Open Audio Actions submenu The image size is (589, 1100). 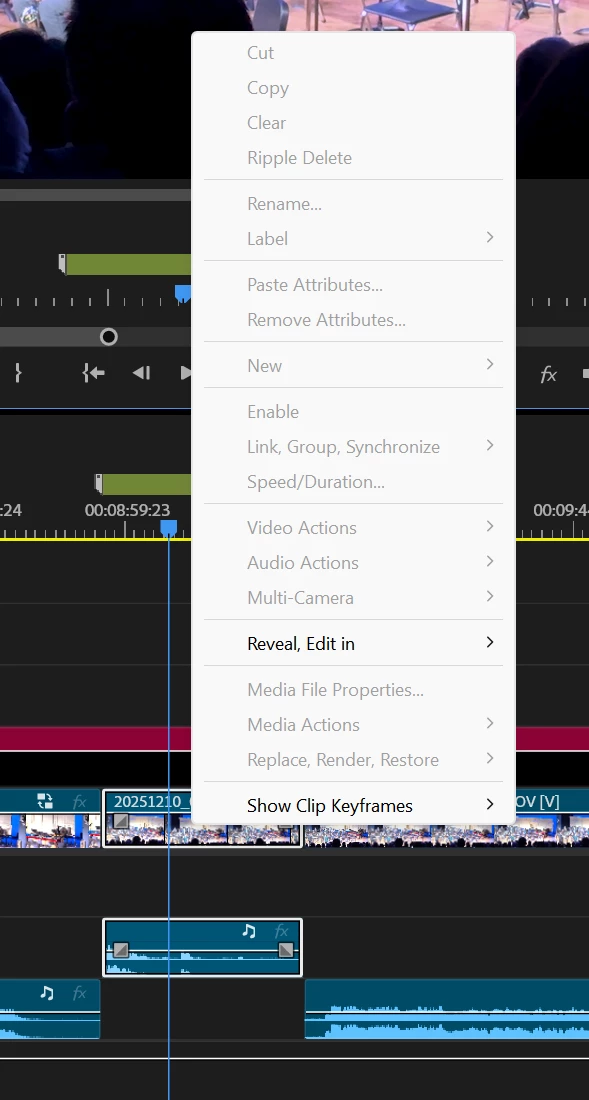click(353, 563)
